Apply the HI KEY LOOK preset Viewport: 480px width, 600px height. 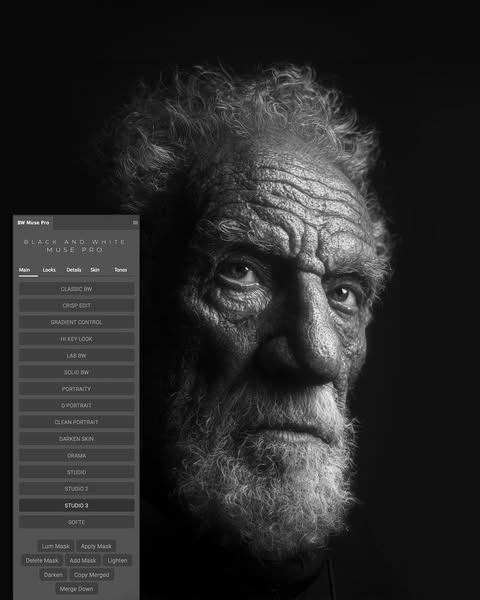tap(77, 339)
